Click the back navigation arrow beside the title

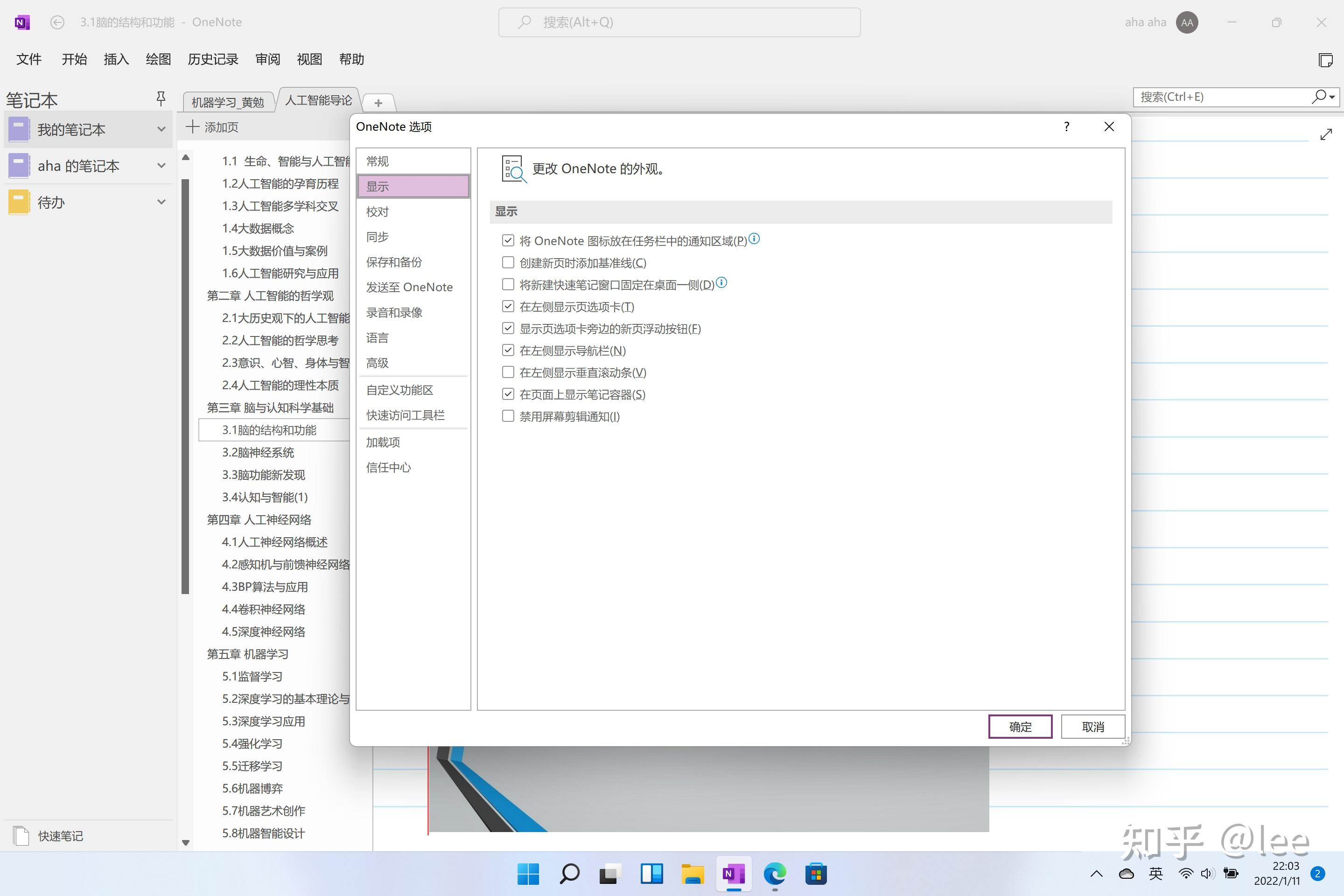(57, 22)
